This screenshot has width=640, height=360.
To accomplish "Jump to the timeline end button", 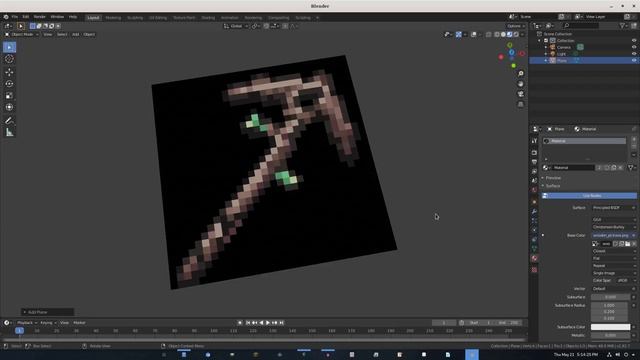I will point(282,323).
